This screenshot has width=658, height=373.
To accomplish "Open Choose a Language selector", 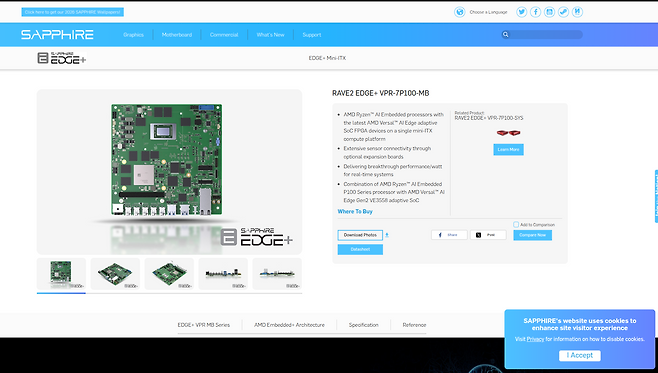I will click(x=488, y=12).
